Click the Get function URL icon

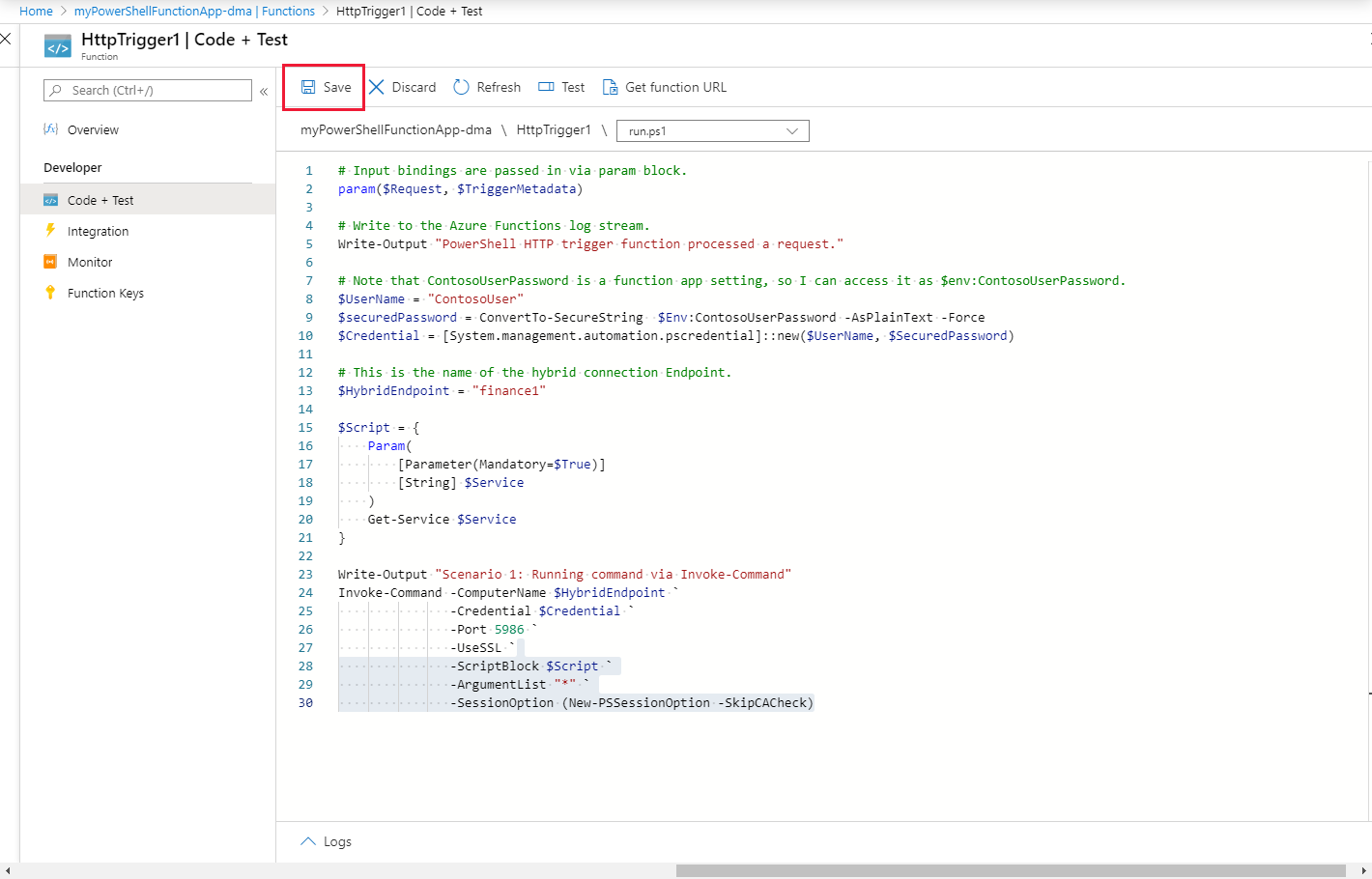pos(610,87)
